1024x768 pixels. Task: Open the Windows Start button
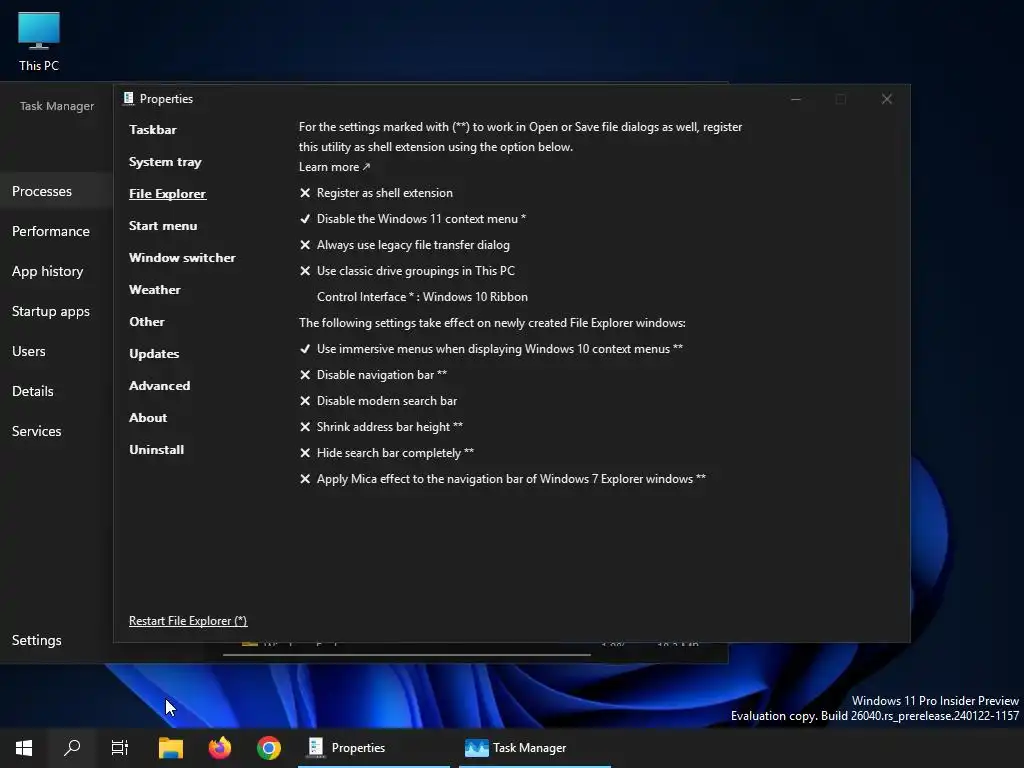point(24,748)
